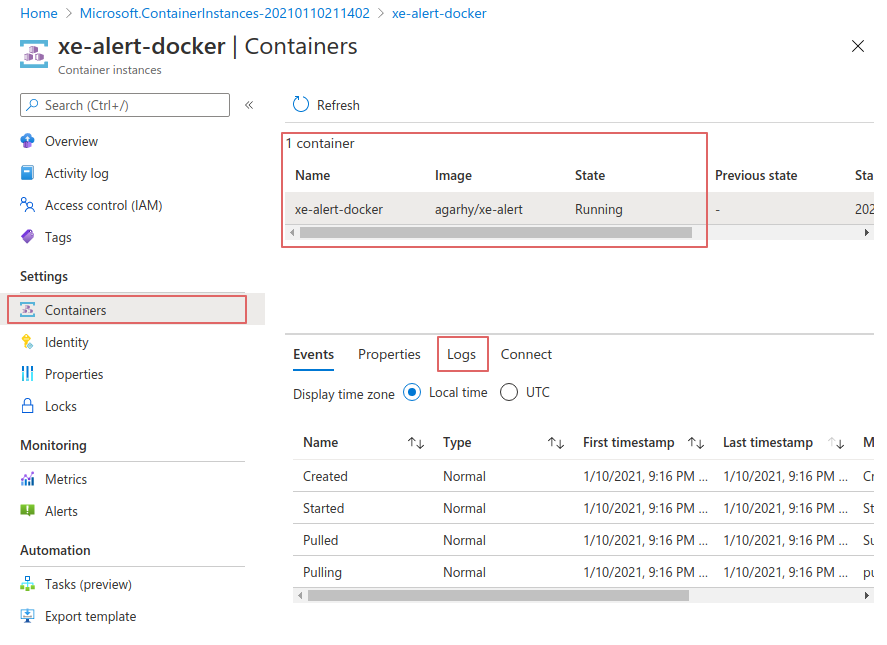Switch to the Properties tab
887x645 pixels.
click(389, 354)
